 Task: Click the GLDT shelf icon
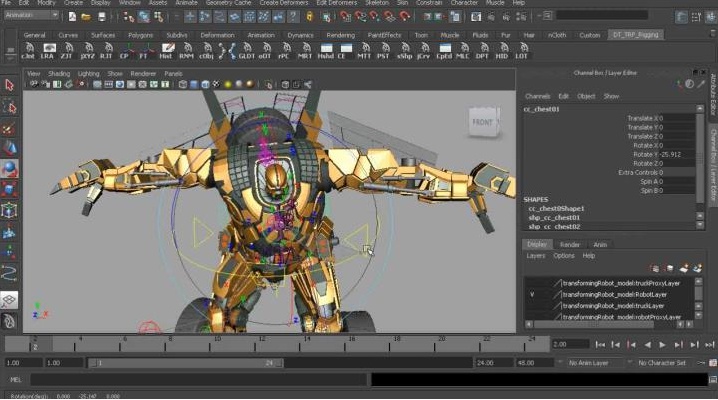pyautogui.click(x=246, y=51)
